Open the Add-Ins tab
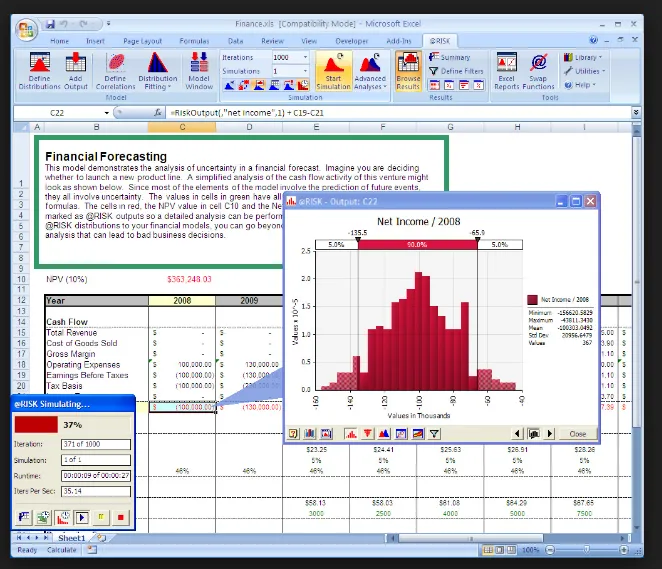 coord(399,41)
